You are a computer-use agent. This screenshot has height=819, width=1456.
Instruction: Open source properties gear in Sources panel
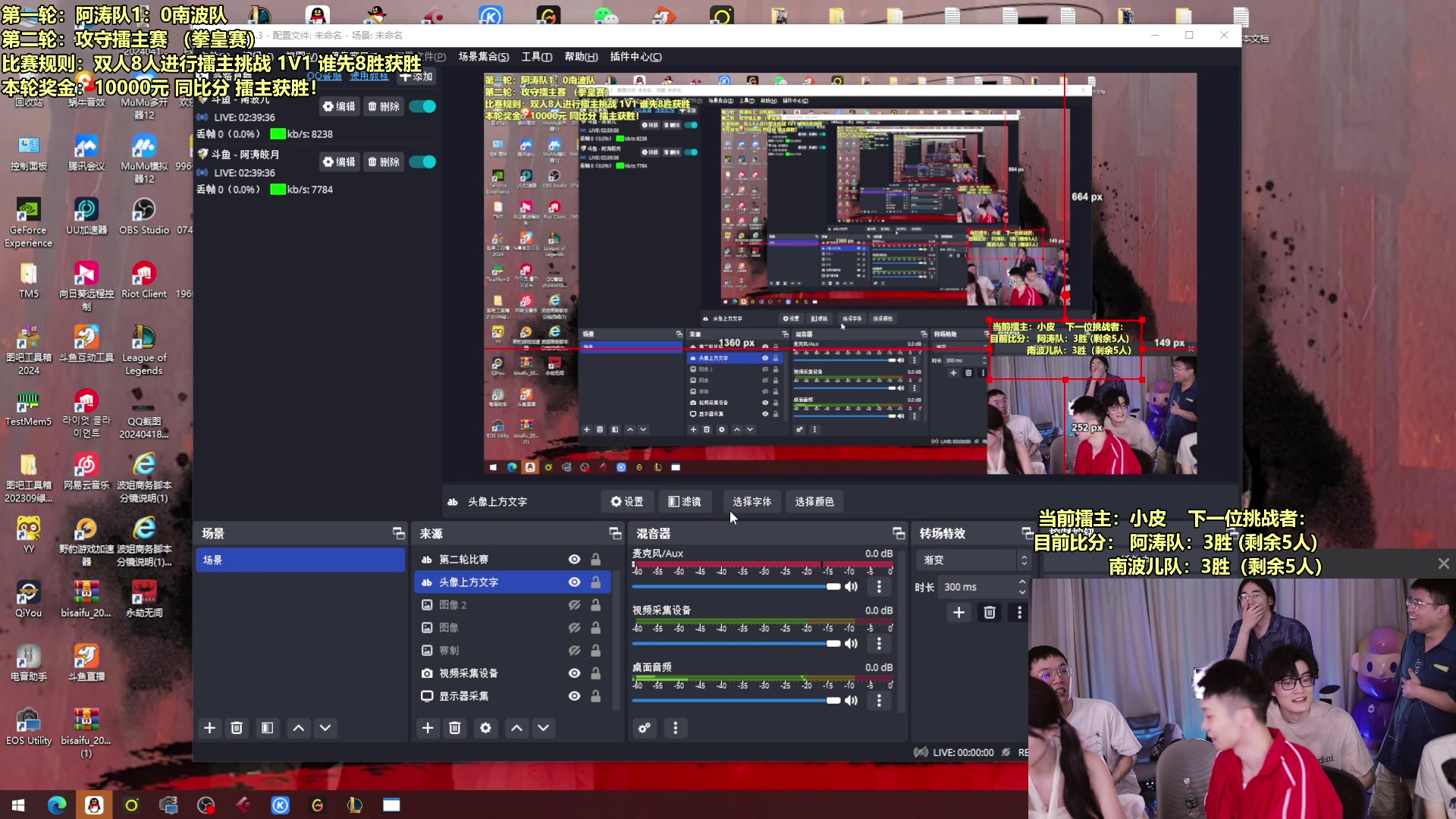[485, 728]
